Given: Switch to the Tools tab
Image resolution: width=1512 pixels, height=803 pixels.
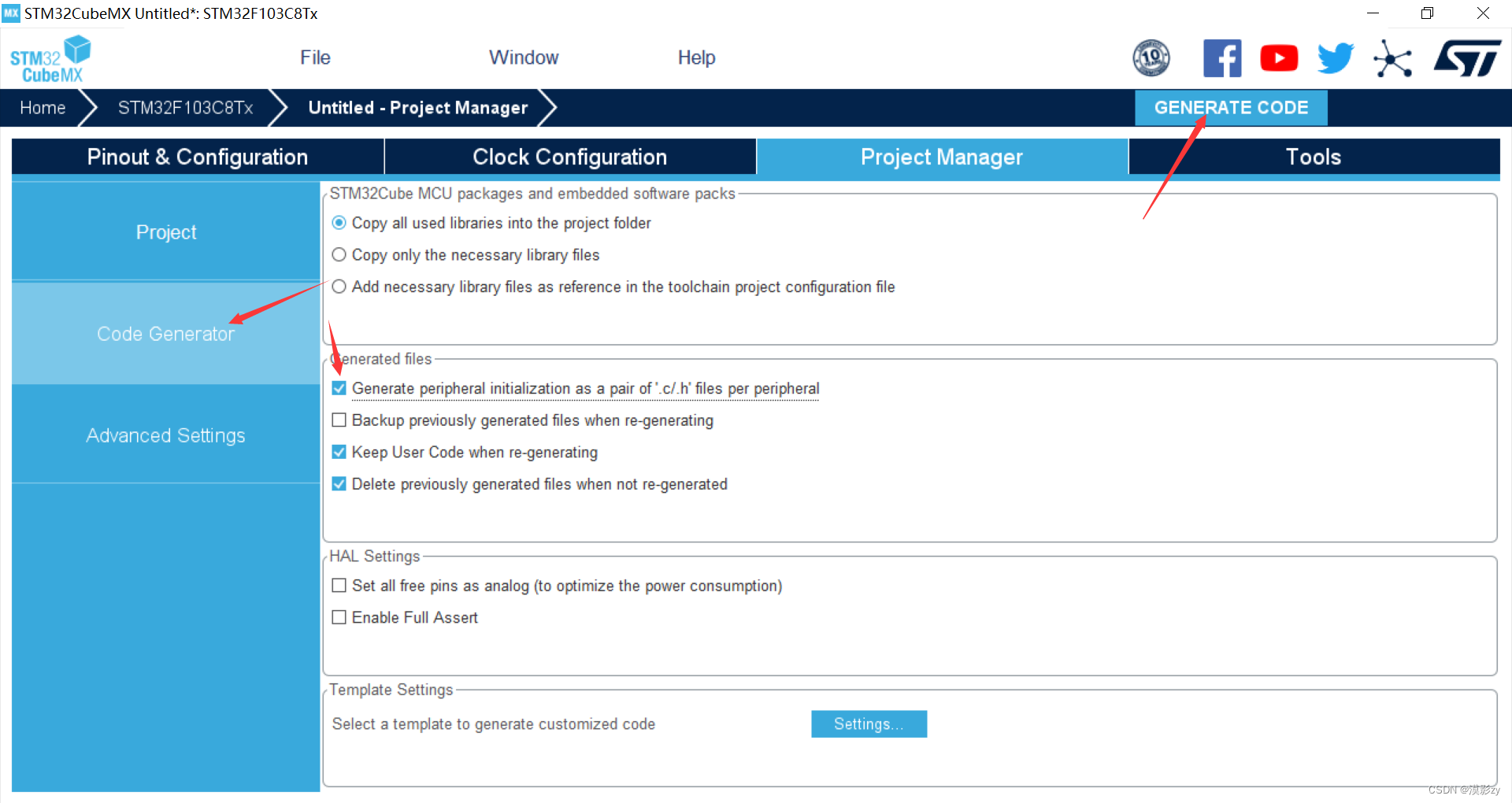Looking at the screenshot, I should point(1314,157).
